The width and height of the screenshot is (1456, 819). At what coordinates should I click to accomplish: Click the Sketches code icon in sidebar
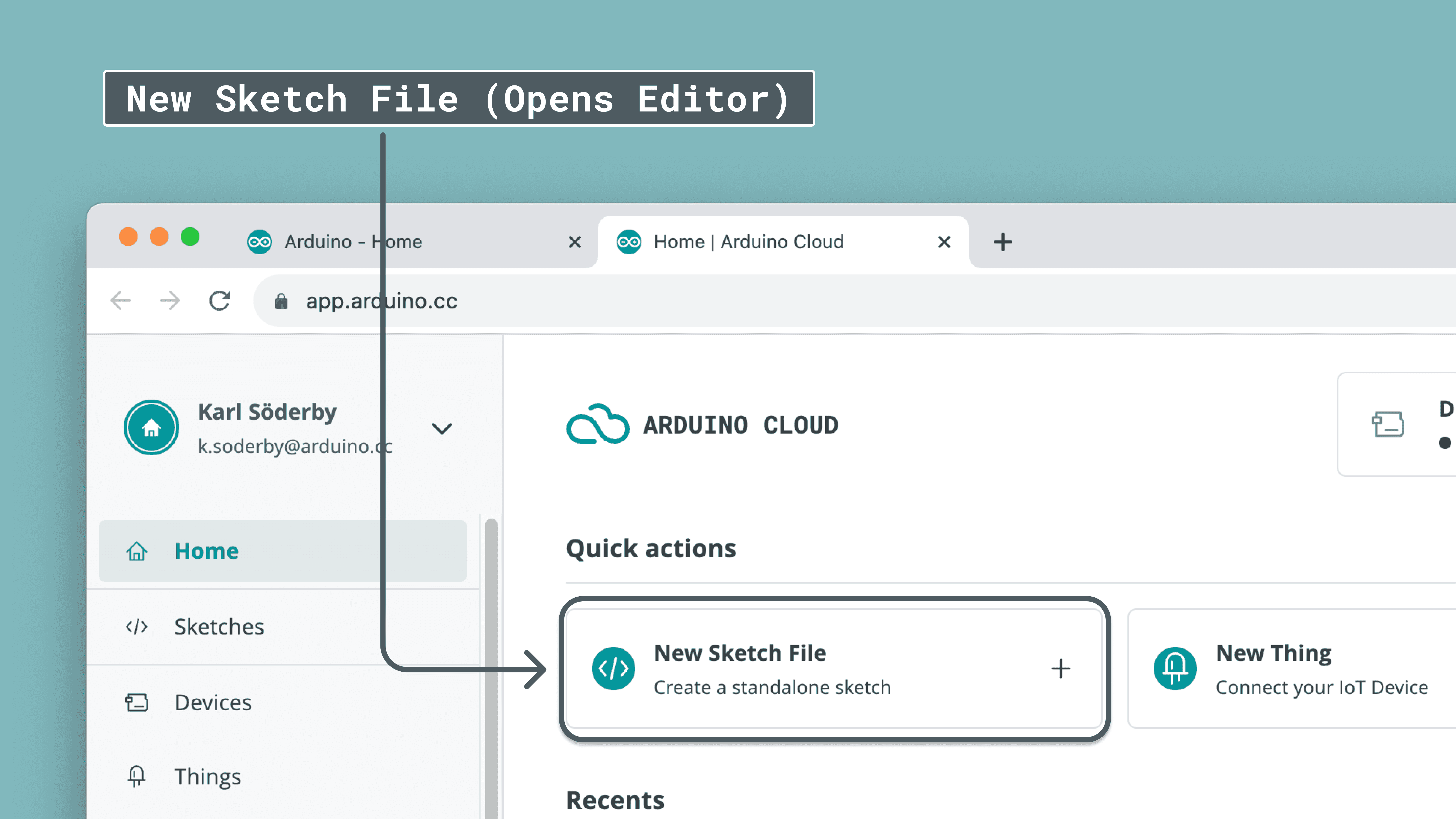(x=136, y=627)
